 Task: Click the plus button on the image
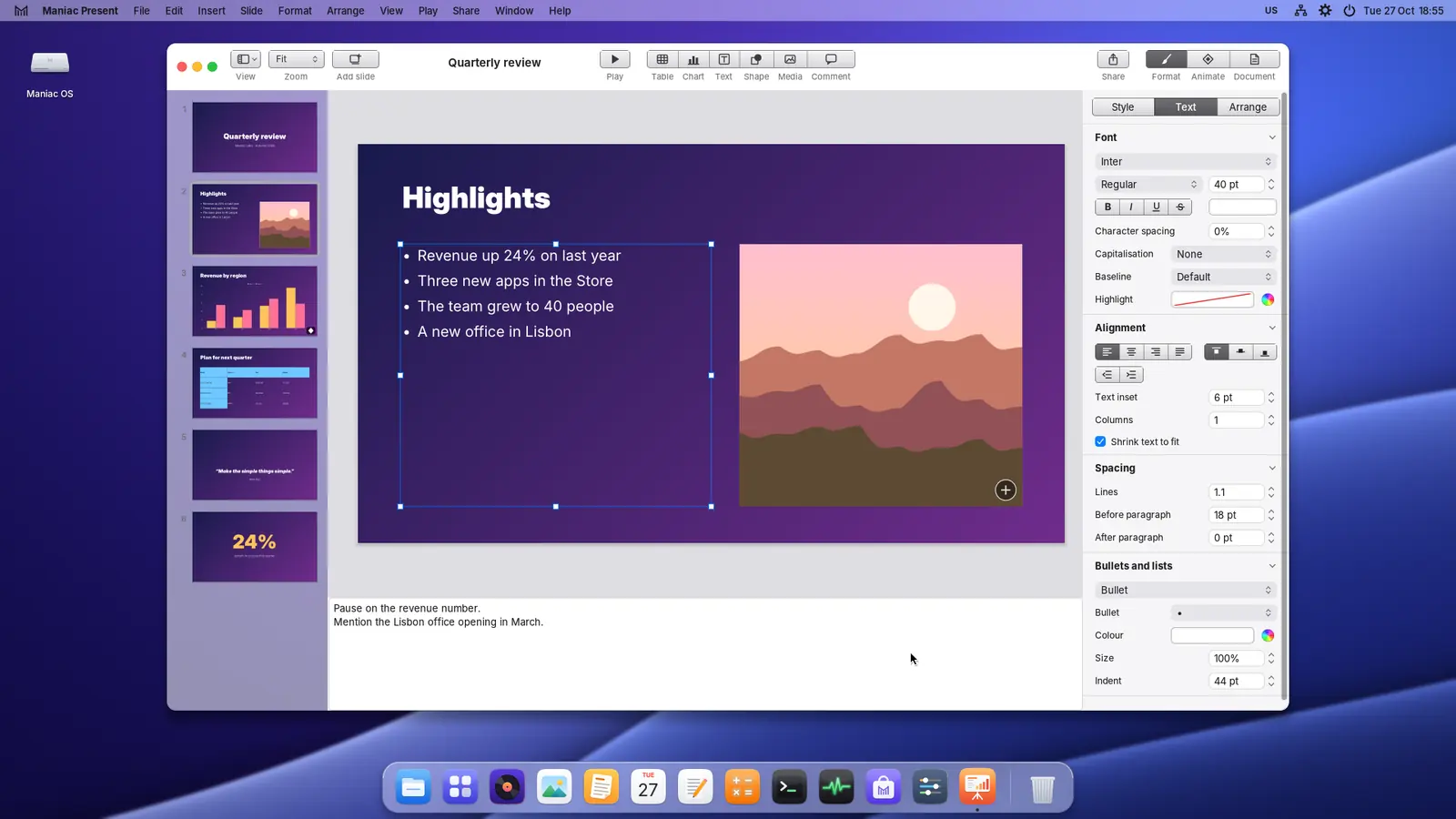click(x=1006, y=490)
